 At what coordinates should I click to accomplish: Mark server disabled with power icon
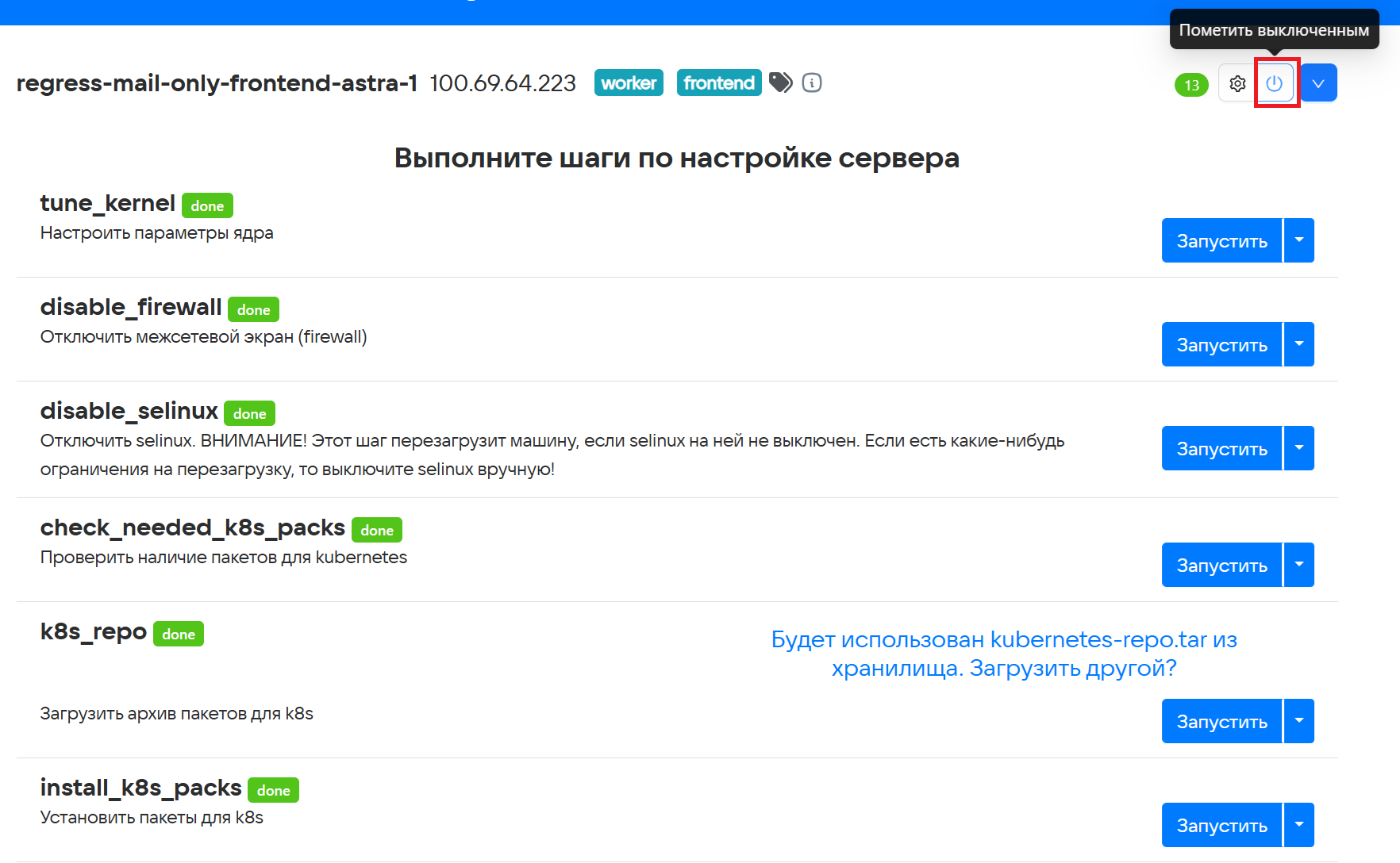click(1275, 83)
